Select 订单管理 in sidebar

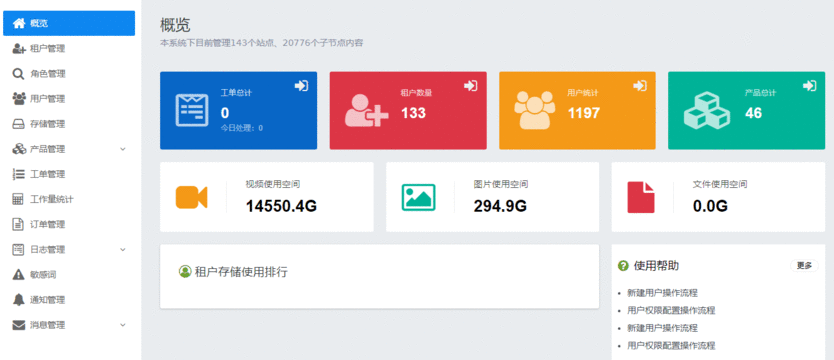69,224
